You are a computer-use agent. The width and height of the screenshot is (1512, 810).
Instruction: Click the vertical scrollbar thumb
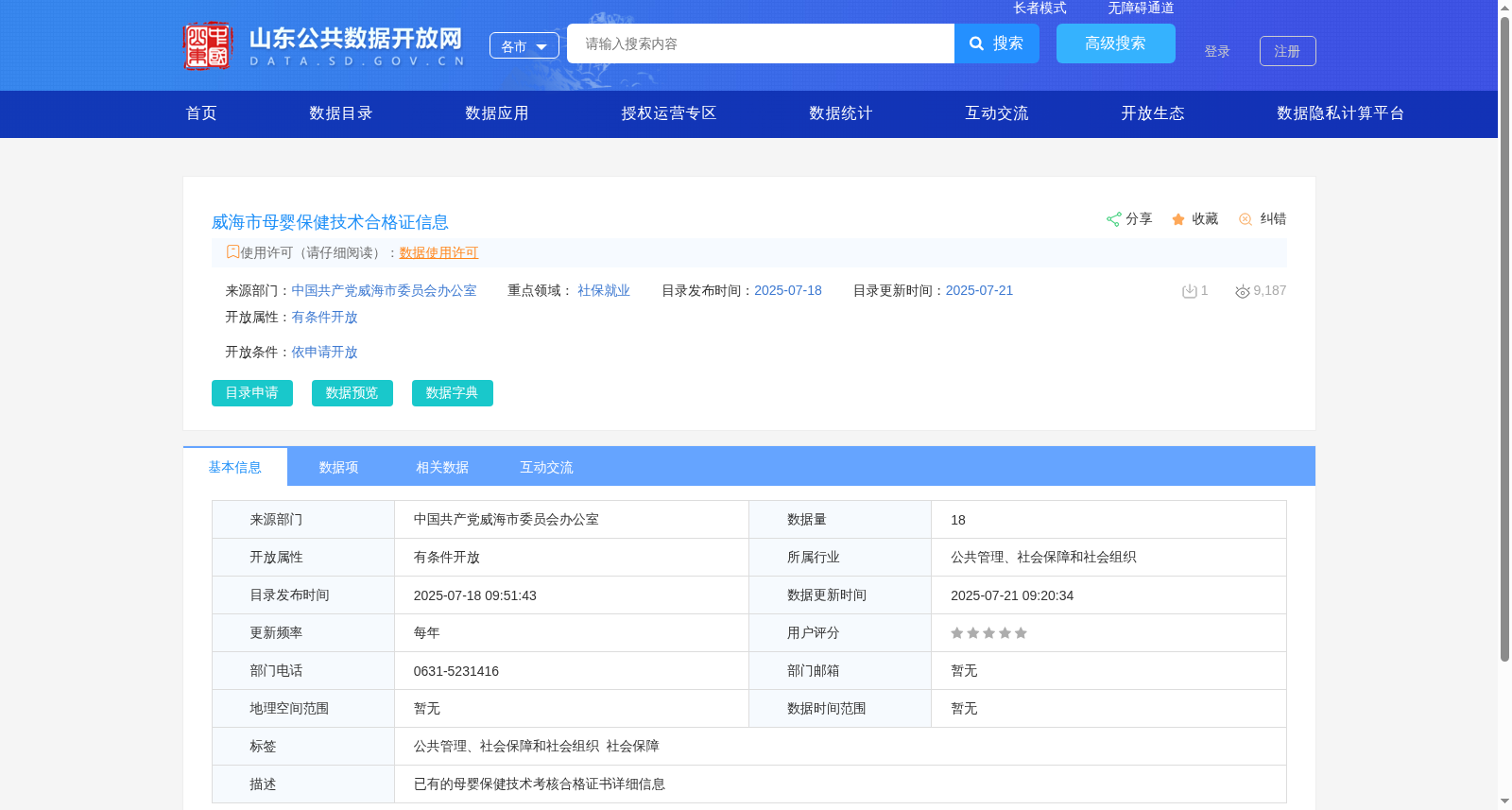pos(1504,337)
